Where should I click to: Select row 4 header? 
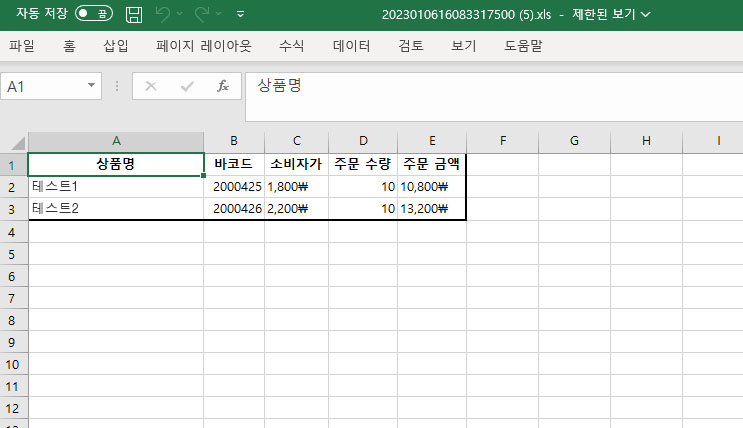[14, 232]
